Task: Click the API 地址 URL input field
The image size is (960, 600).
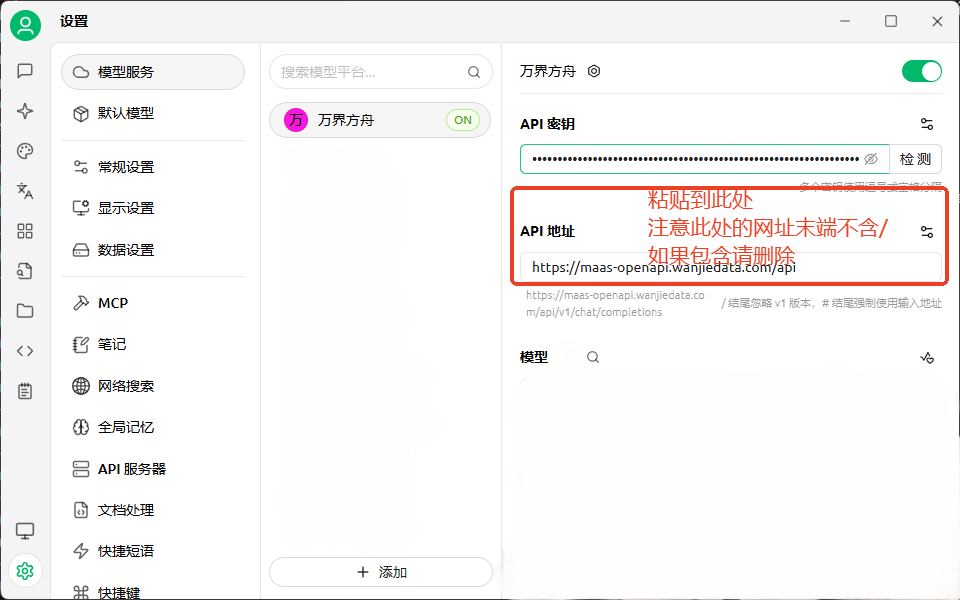Action: point(730,267)
